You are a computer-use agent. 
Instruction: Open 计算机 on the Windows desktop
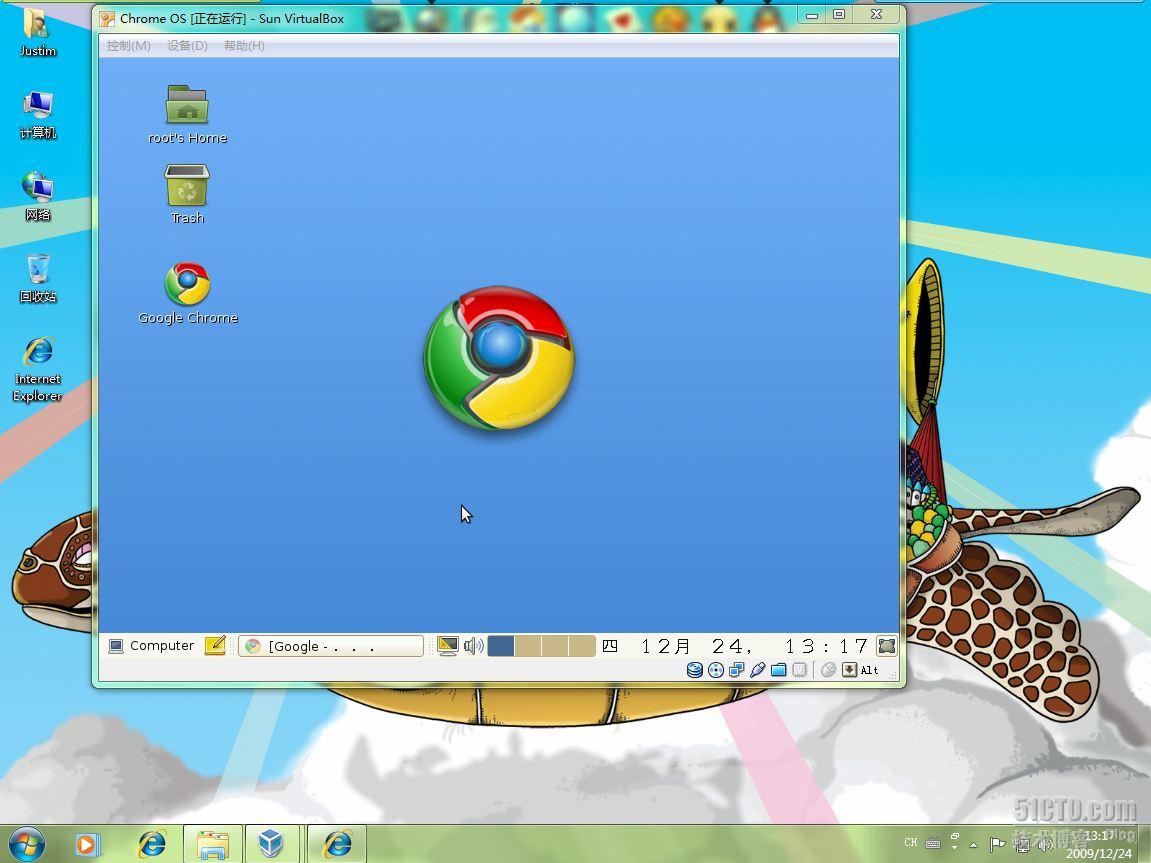pos(37,114)
